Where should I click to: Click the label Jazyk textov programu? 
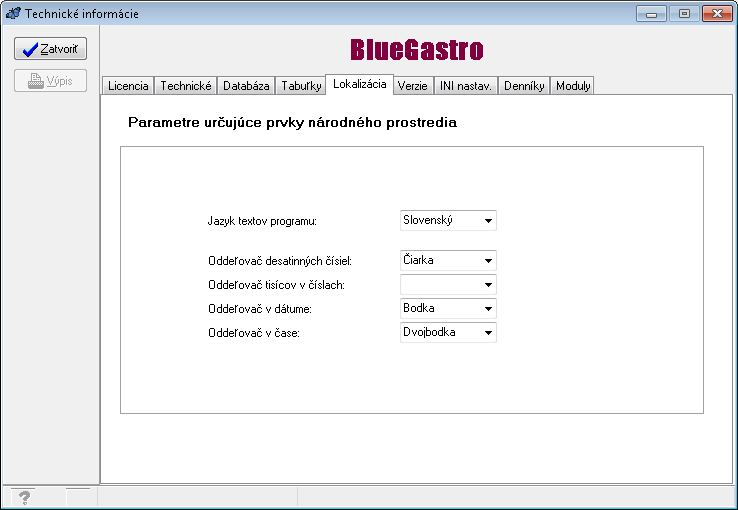(262, 221)
